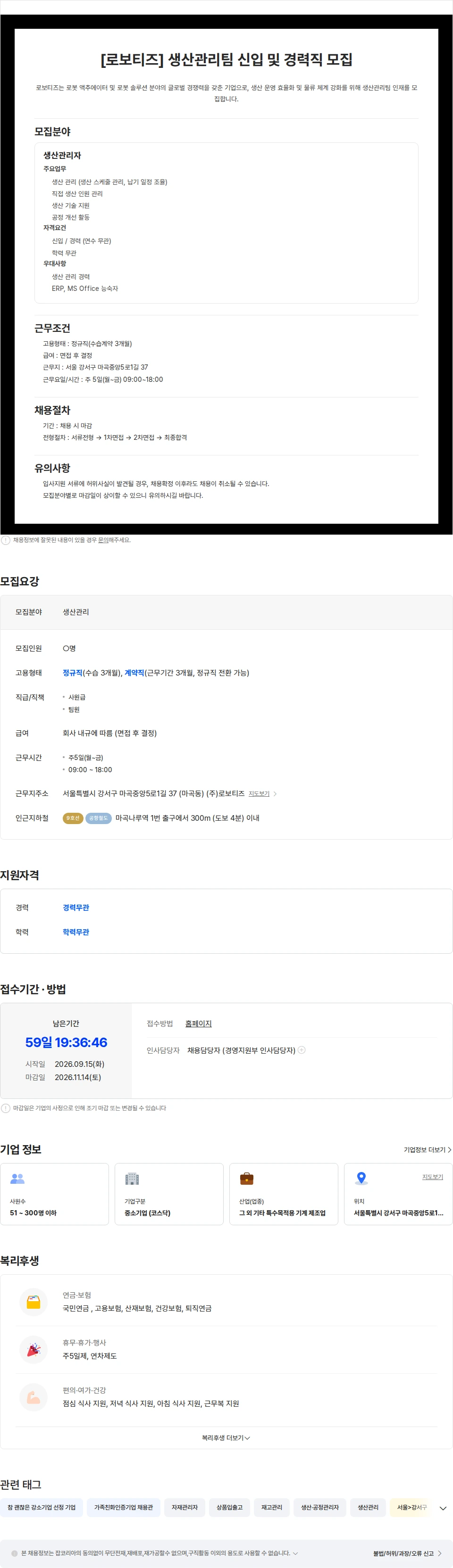This screenshot has height=1568, width=453.
Task: Click the start date 2026.09.15(화)
Action: (80, 1064)
